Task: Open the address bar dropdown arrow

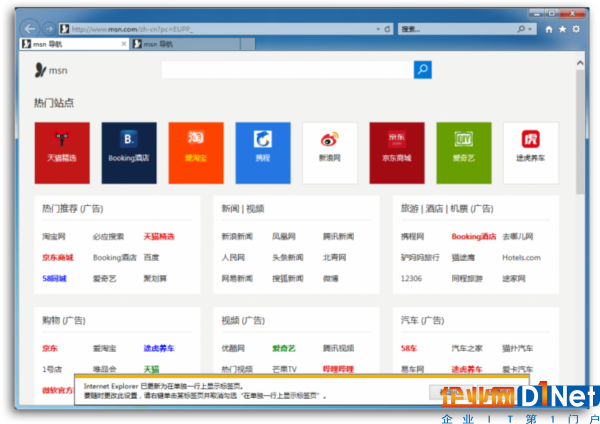Action: click(378, 29)
